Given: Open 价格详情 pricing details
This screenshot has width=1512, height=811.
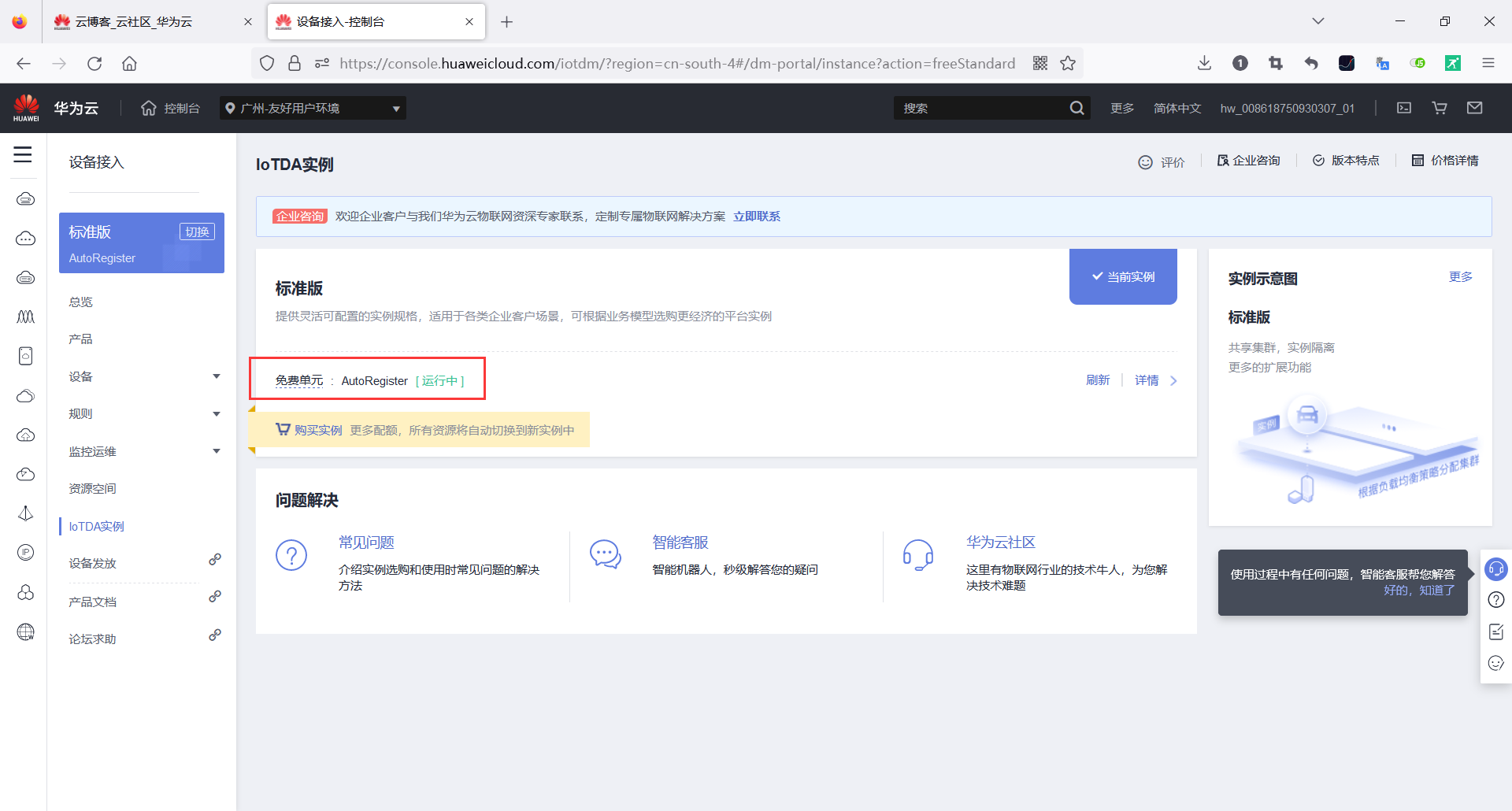Looking at the screenshot, I should coord(1445,161).
